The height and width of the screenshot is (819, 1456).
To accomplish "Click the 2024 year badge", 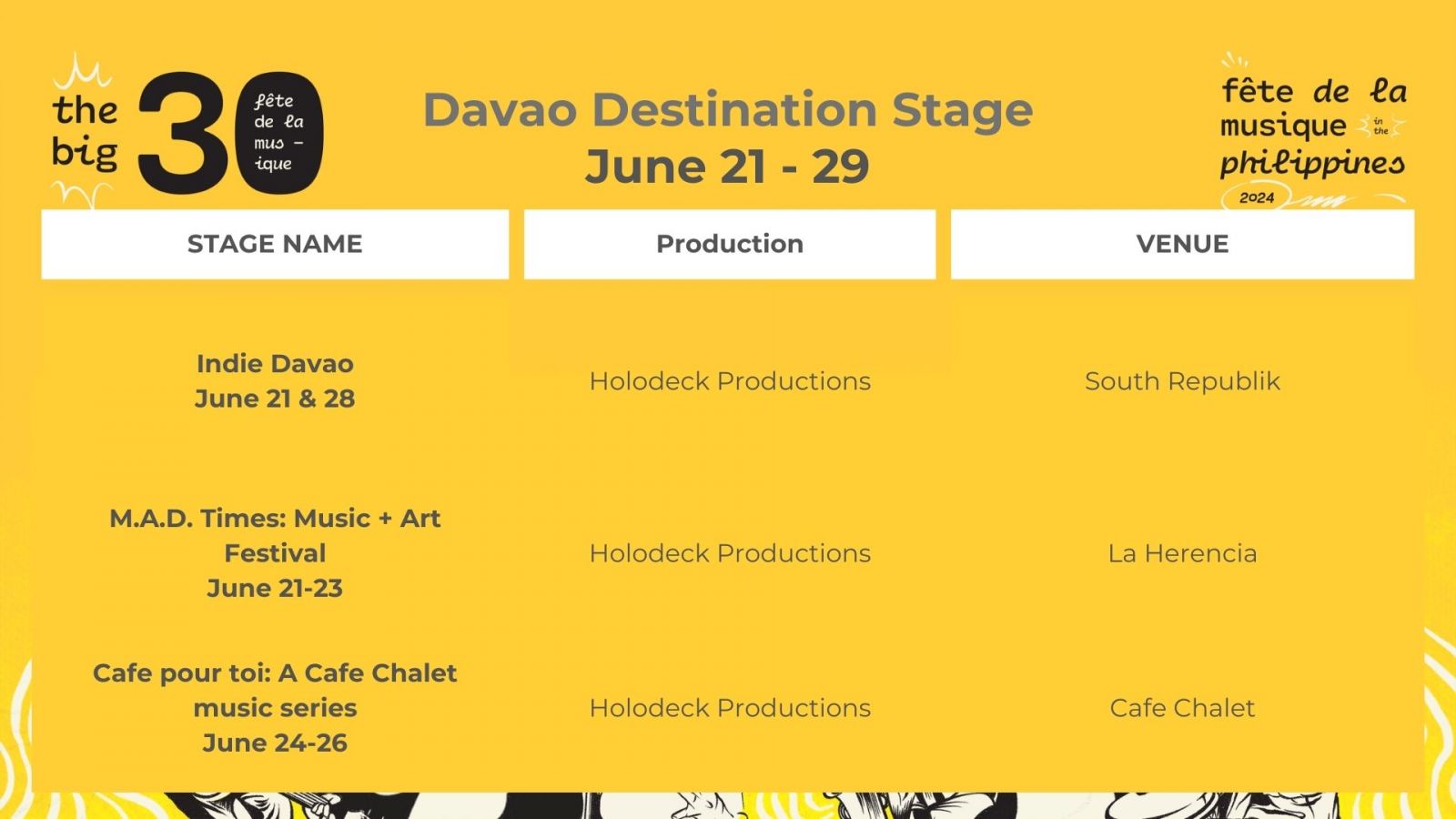I will tap(1257, 197).
